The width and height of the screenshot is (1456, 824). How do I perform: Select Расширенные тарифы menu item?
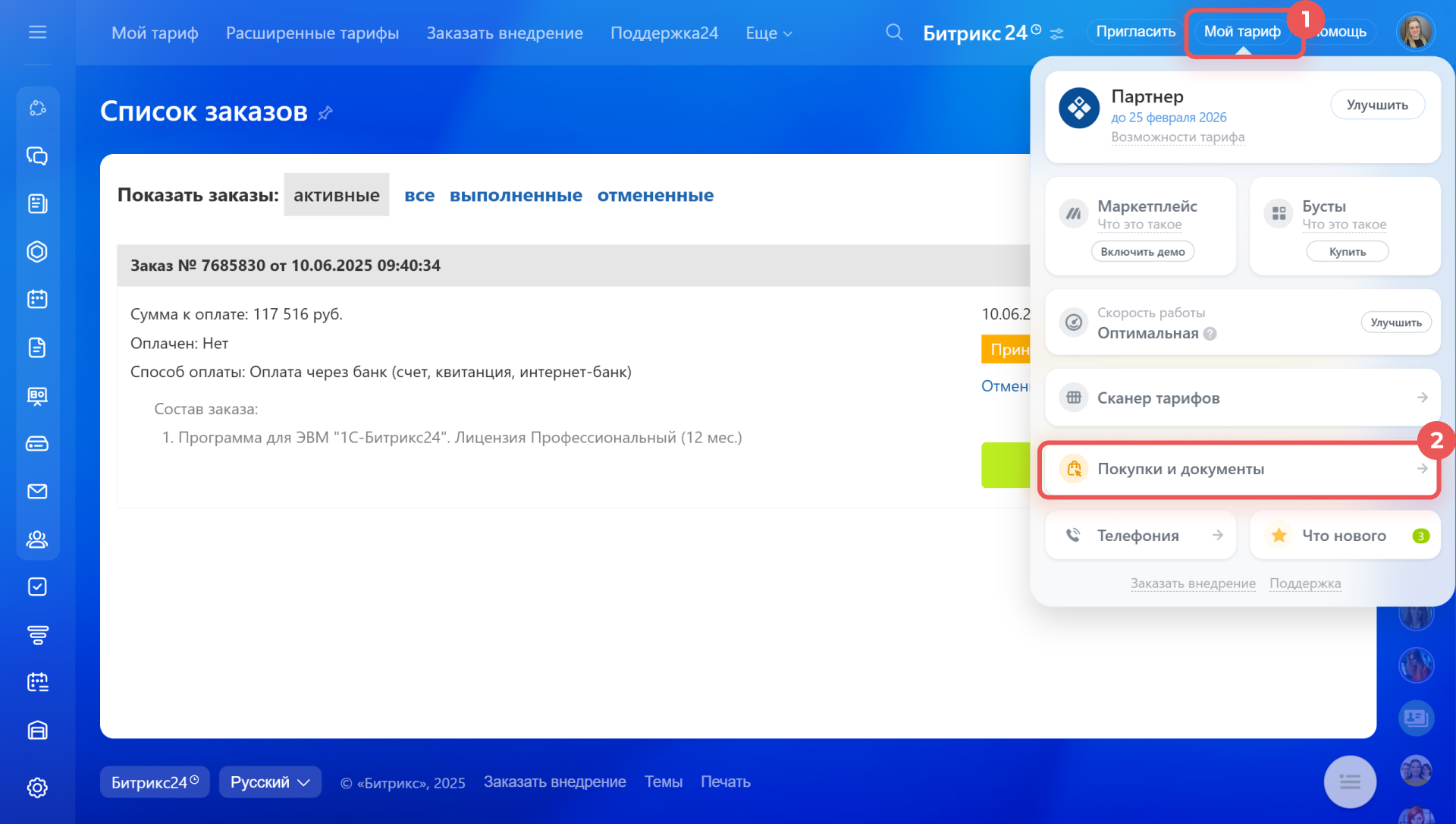[312, 33]
